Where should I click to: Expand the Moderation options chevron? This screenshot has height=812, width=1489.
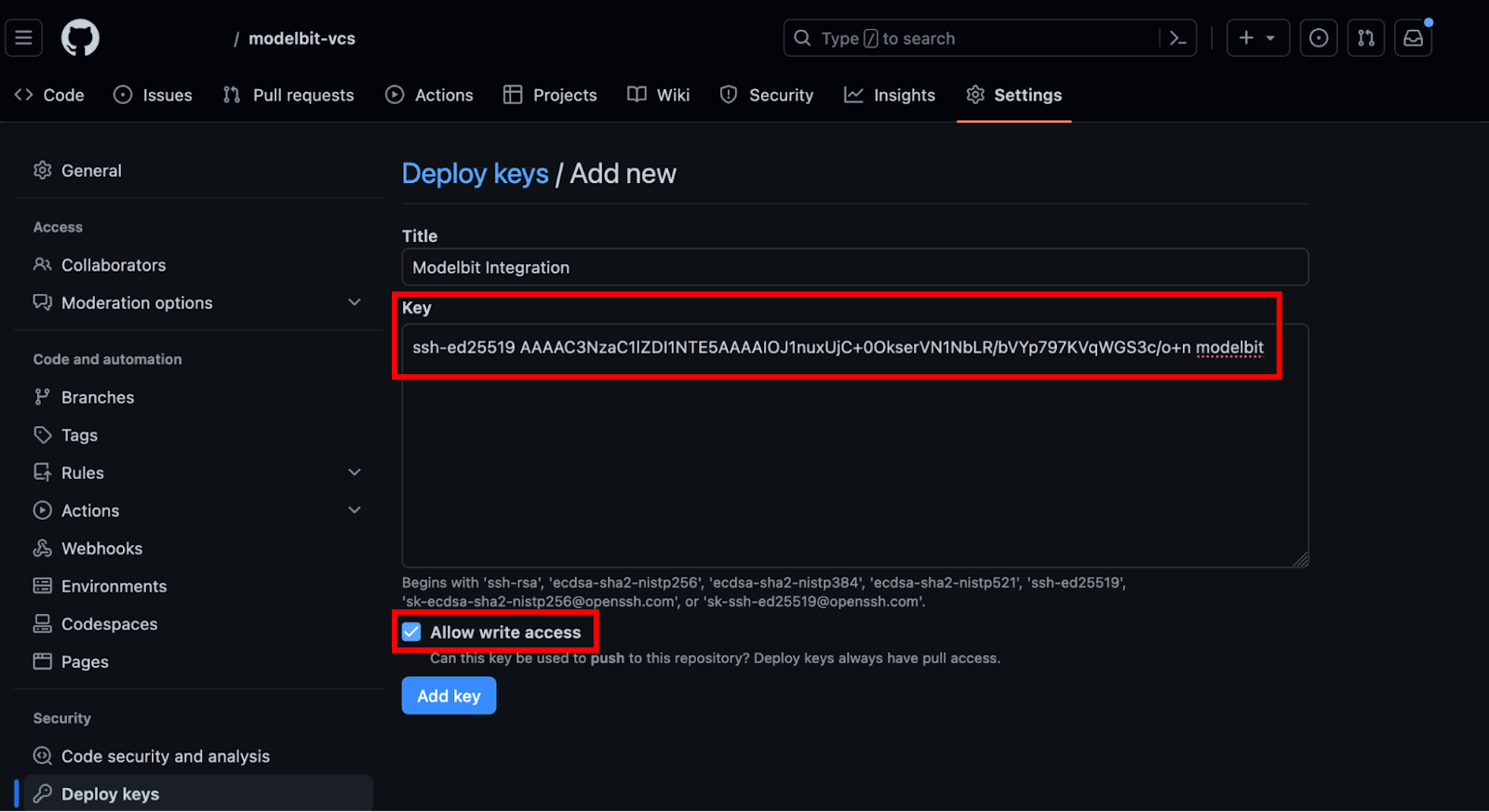pos(355,302)
